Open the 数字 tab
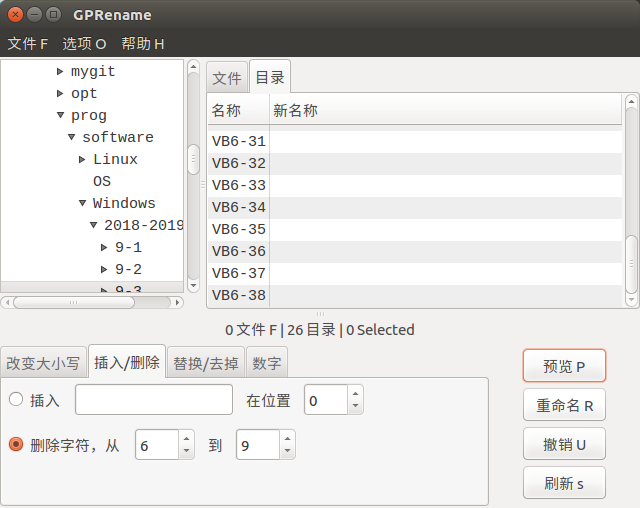 coord(267,363)
